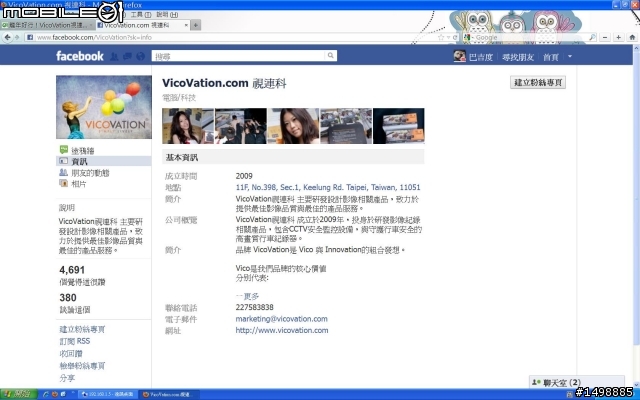Click the zoom in plus button
This screenshot has height=400, width=640.
(x=618, y=37)
